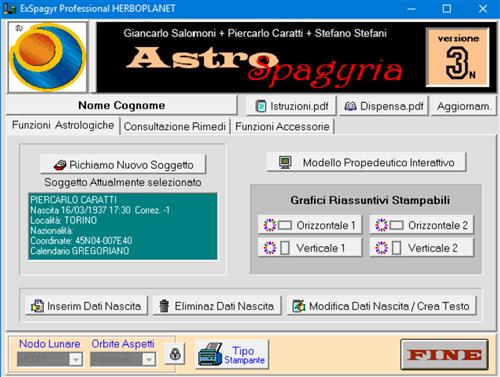
Task: Expand the Orbite Aspetti dropdown
Action: pyautogui.click(x=149, y=359)
